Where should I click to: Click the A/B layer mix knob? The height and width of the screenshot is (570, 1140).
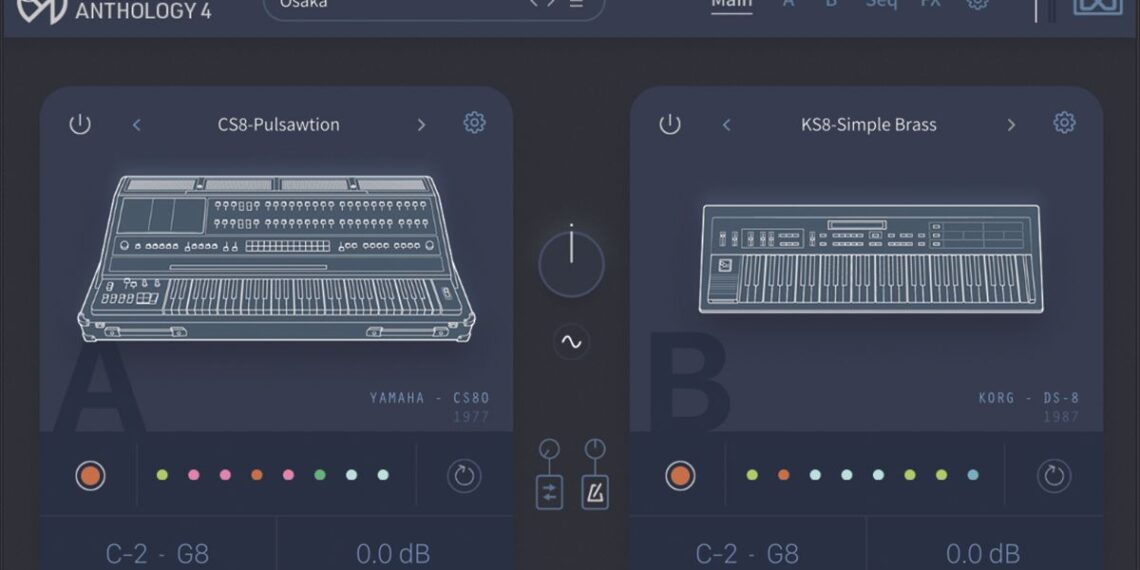571,263
